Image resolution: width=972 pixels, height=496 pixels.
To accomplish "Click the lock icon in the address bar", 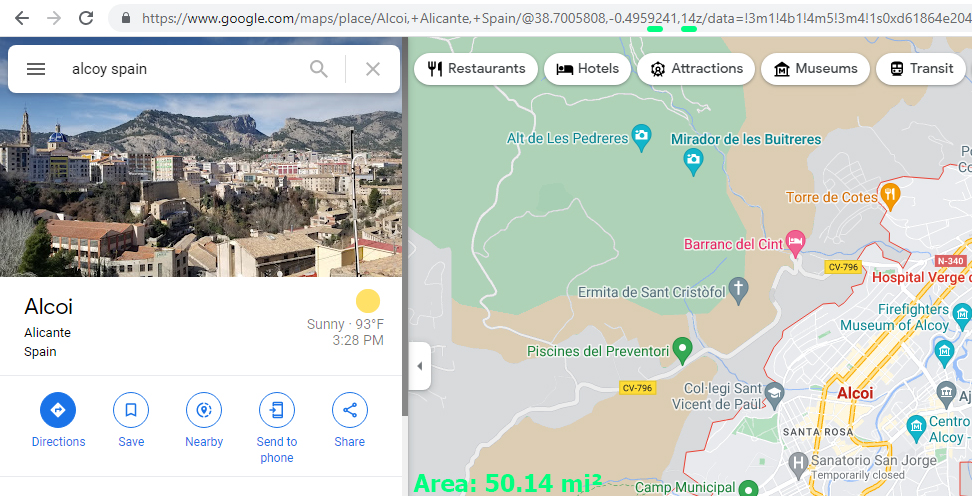I will (x=126, y=18).
